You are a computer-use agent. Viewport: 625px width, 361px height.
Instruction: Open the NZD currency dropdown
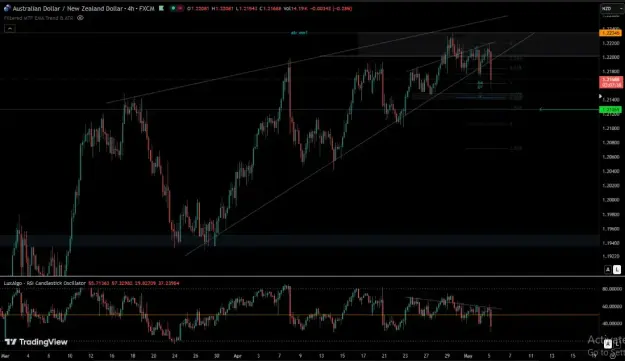click(611, 8)
